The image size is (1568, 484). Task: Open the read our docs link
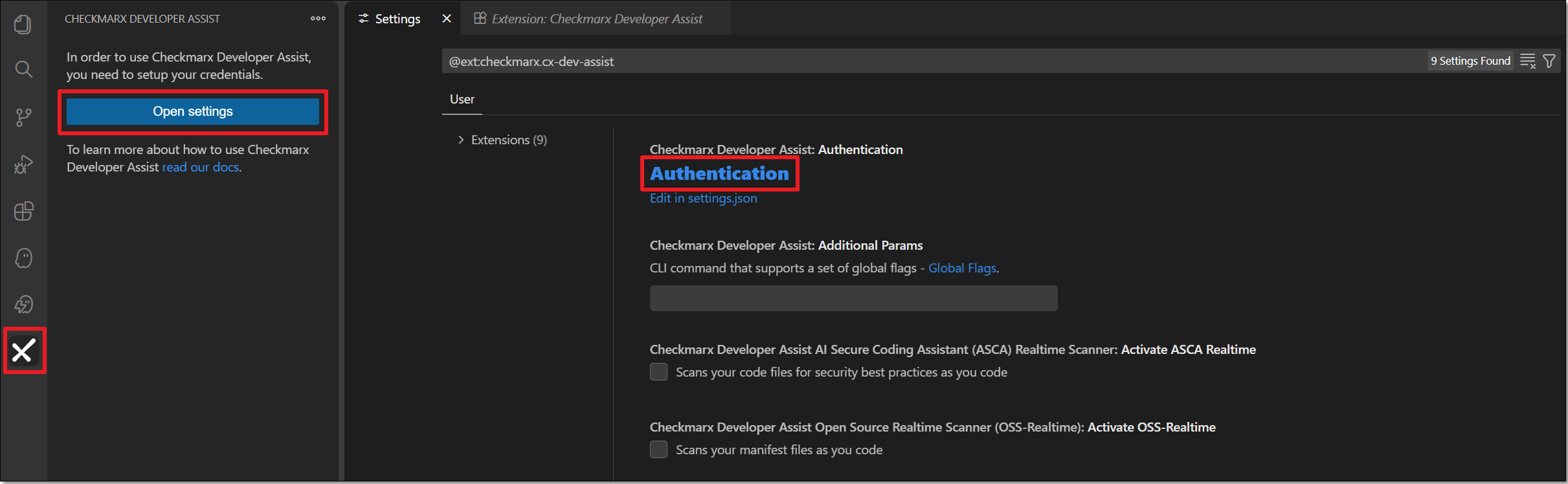(201, 167)
